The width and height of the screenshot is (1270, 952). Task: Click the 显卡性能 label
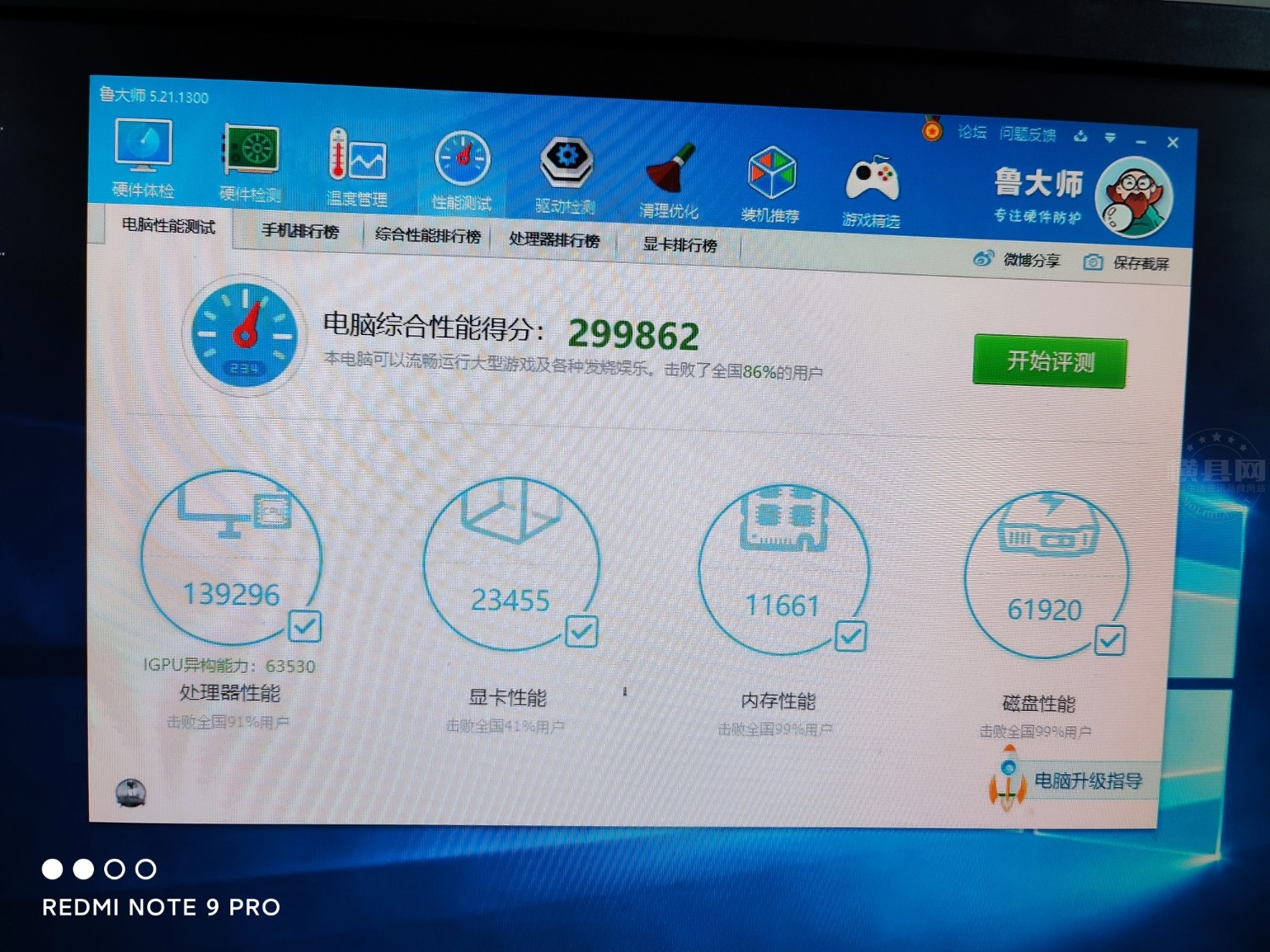508,697
